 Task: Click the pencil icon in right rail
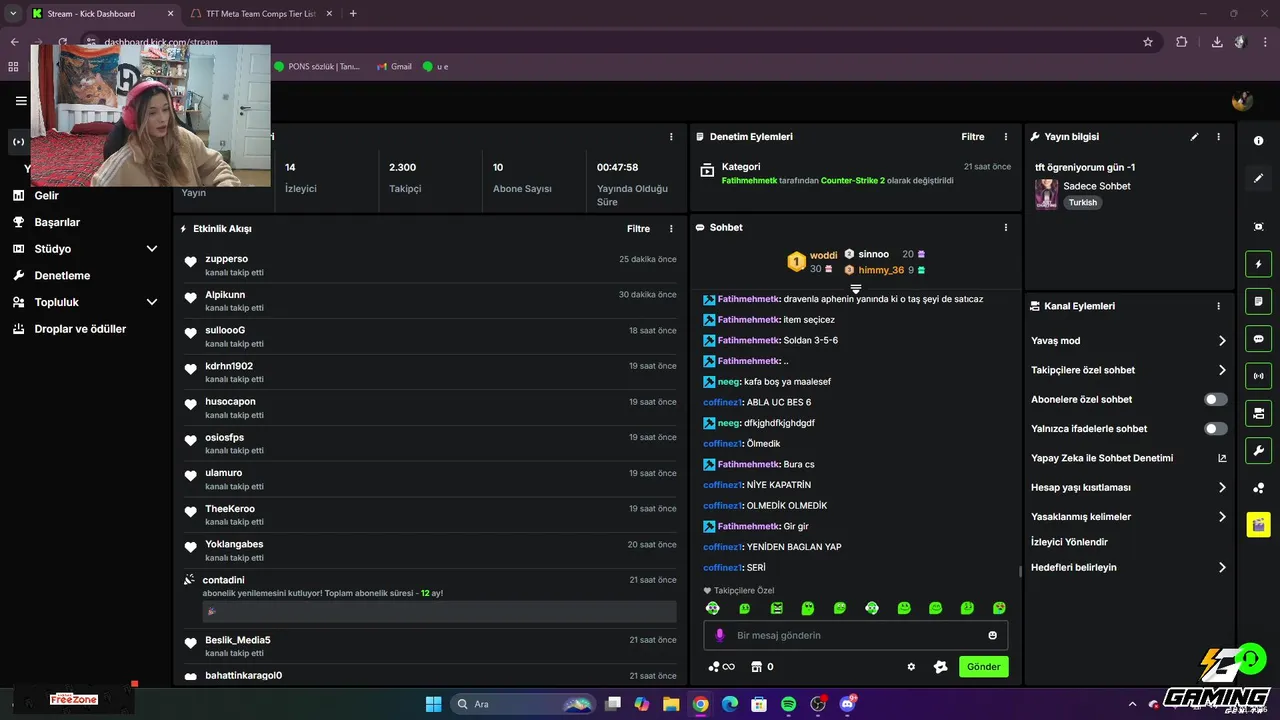1258,178
